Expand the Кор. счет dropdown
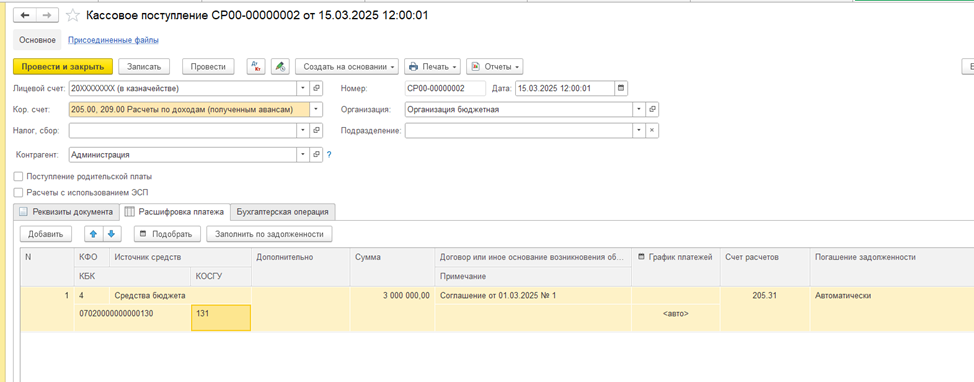This screenshot has width=974, height=382. [x=316, y=109]
